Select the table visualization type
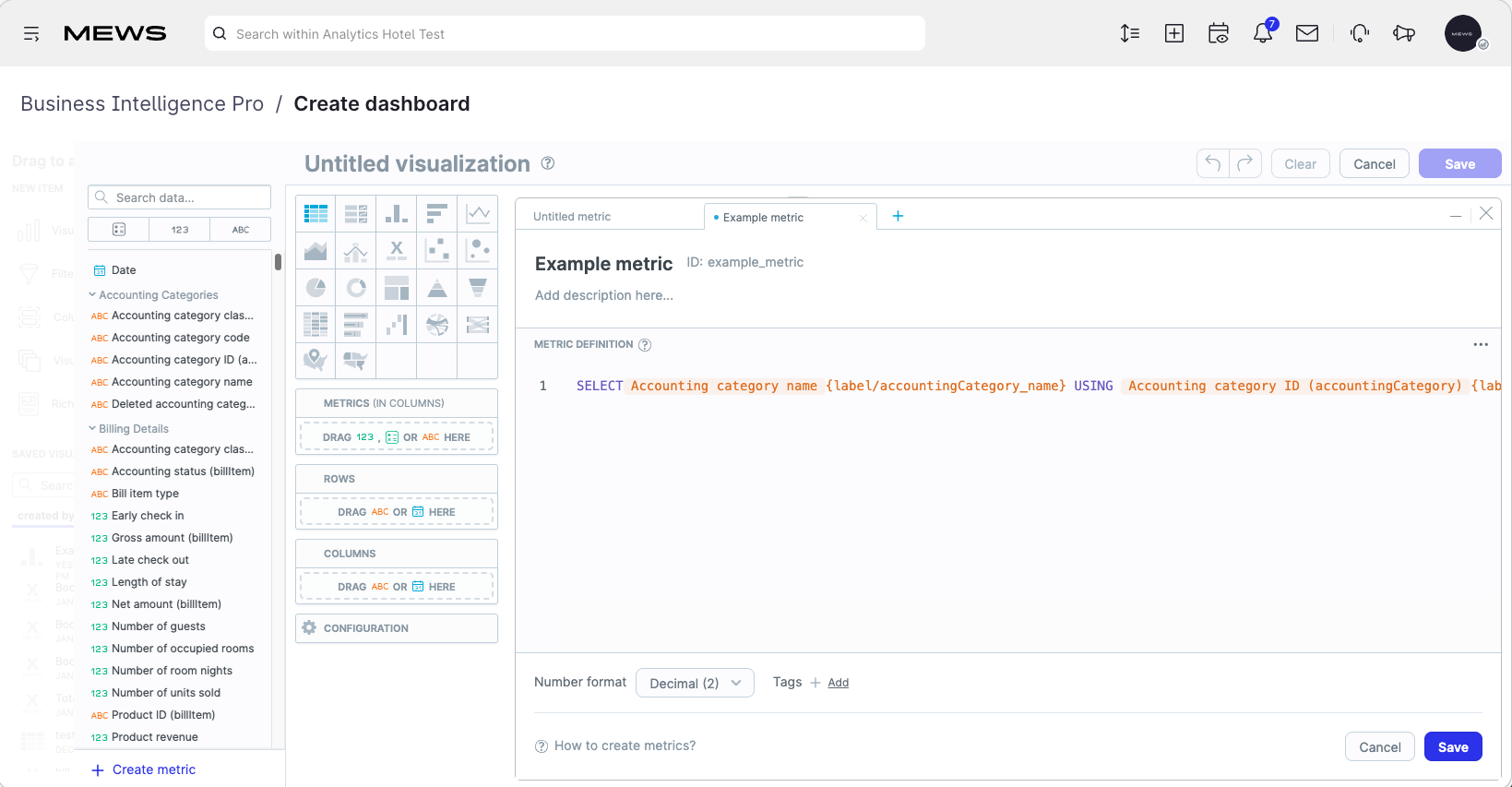The image size is (1512, 787). click(315, 214)
